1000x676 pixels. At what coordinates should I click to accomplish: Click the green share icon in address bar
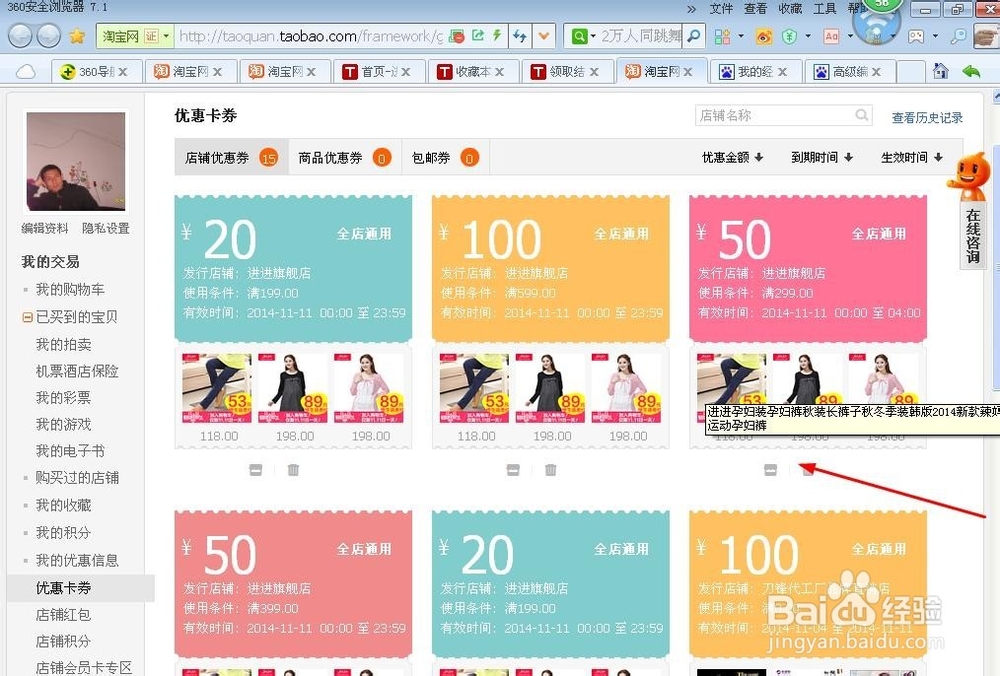[x=478, y=36]
